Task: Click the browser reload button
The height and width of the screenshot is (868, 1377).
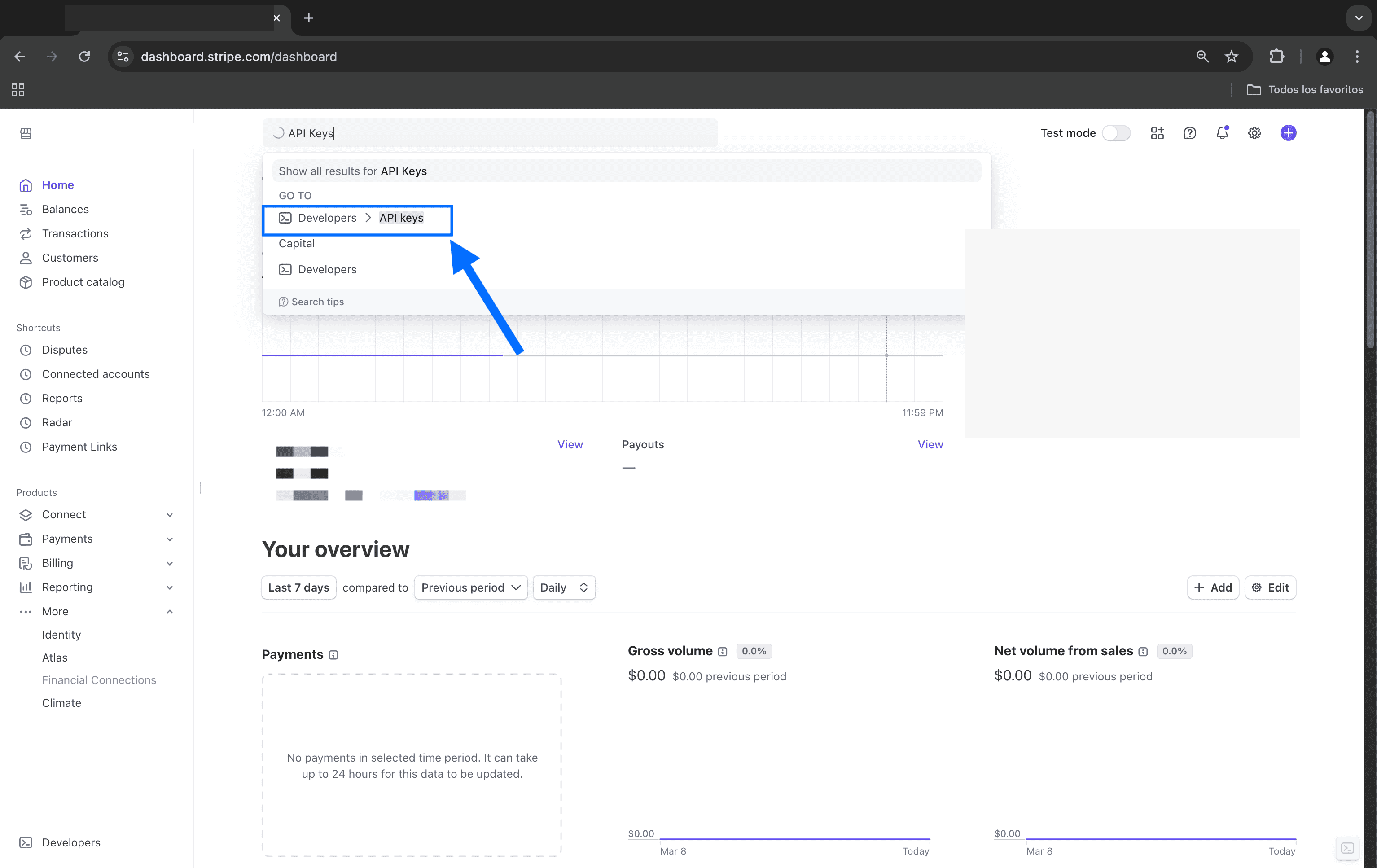Action: (85, 57)
